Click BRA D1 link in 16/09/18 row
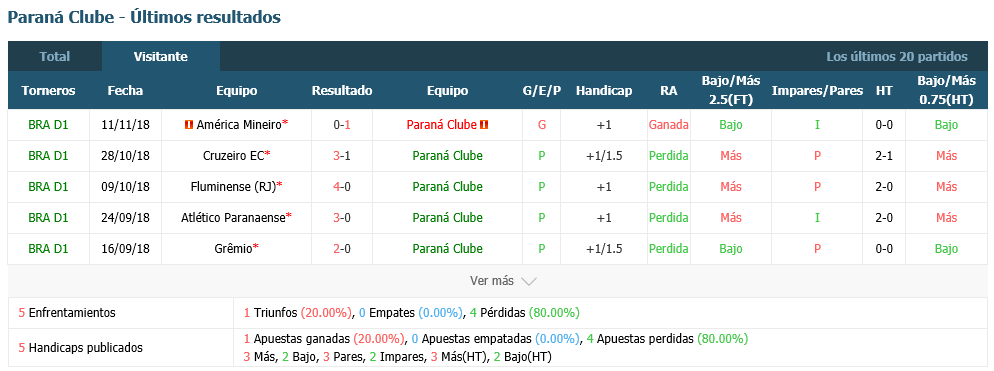994x371 pixels. click(48, 249)
